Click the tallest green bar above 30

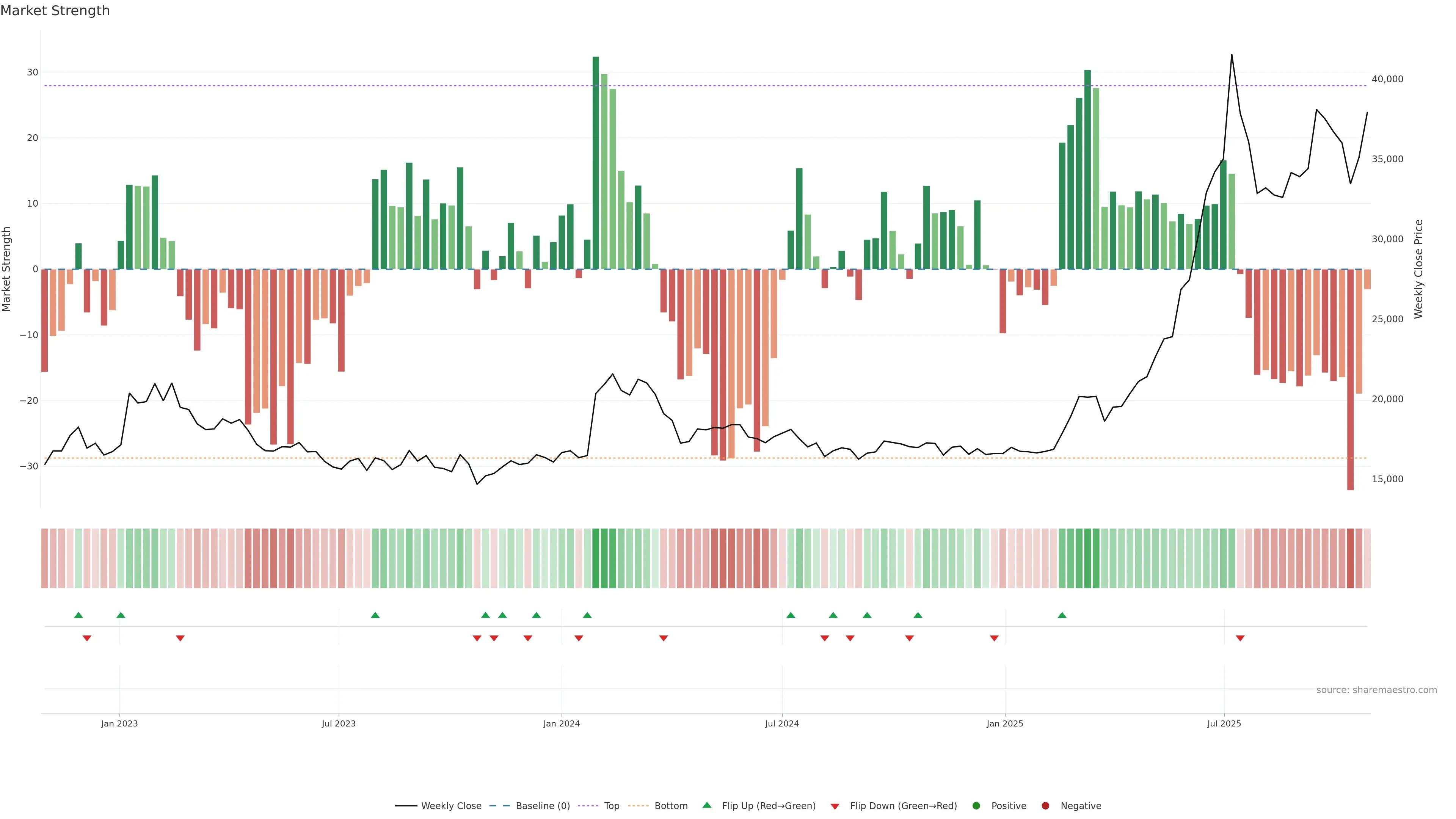(596, 163)
